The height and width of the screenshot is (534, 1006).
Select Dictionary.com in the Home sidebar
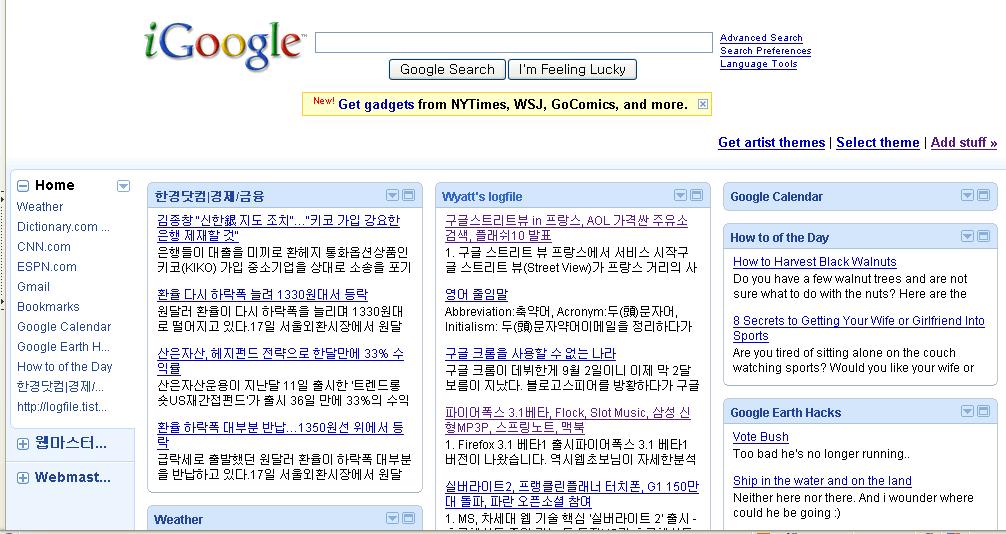tap(63, 227)
